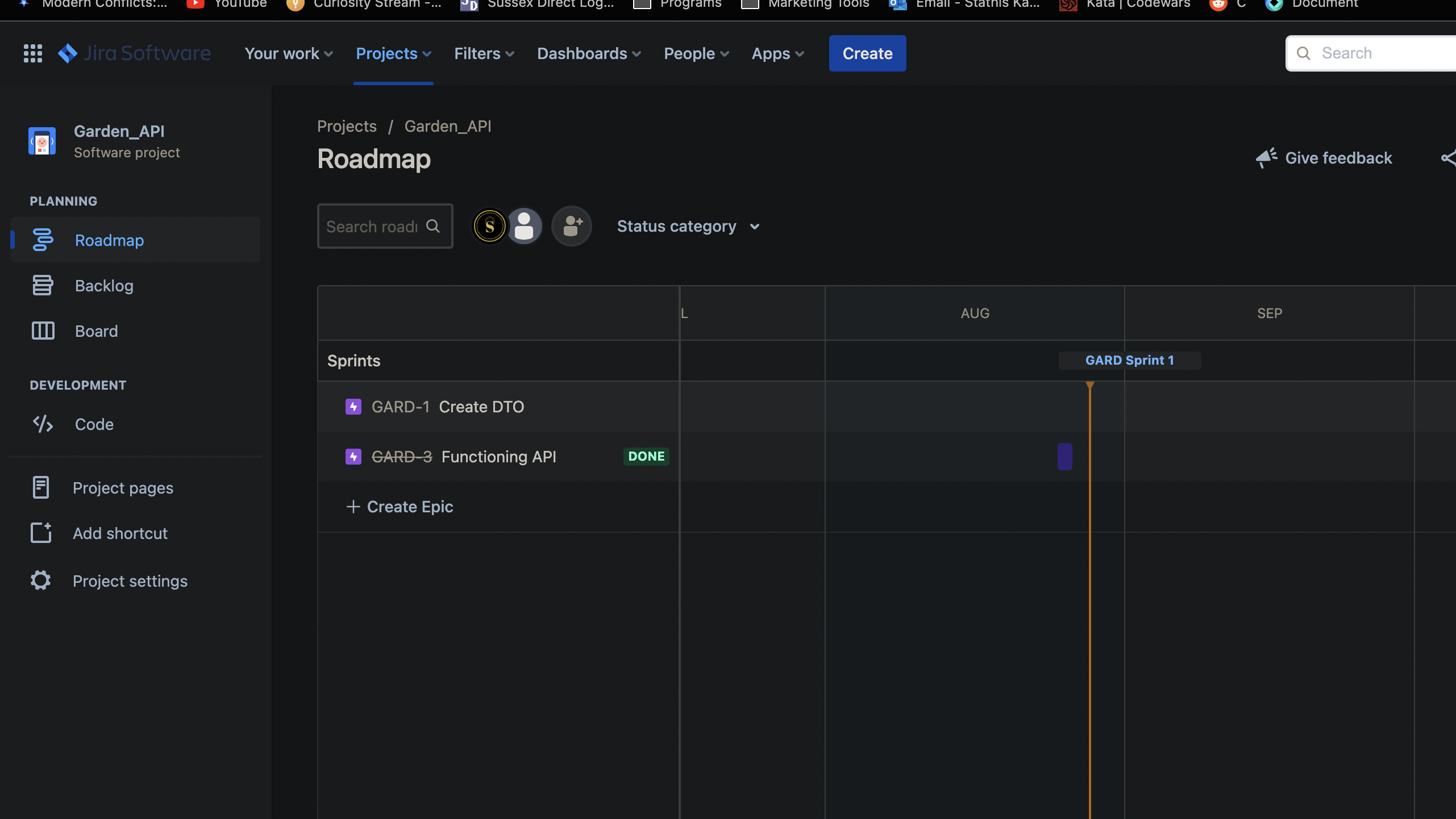
Task: Click the add people avatar icon
Action: click(x=572, y=226)
